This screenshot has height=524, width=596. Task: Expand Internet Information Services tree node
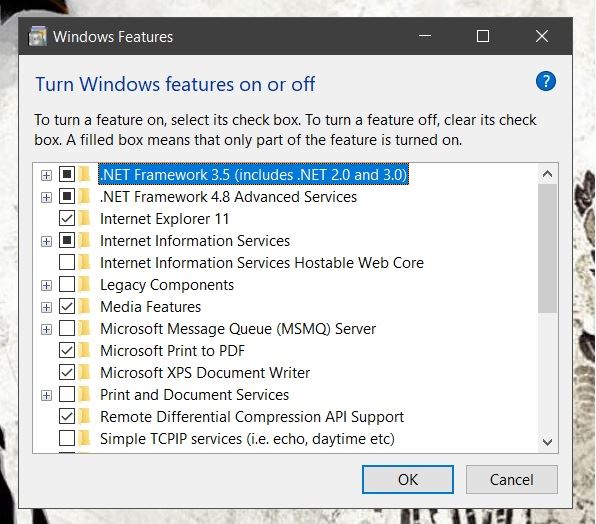click(x=46, y=241)
